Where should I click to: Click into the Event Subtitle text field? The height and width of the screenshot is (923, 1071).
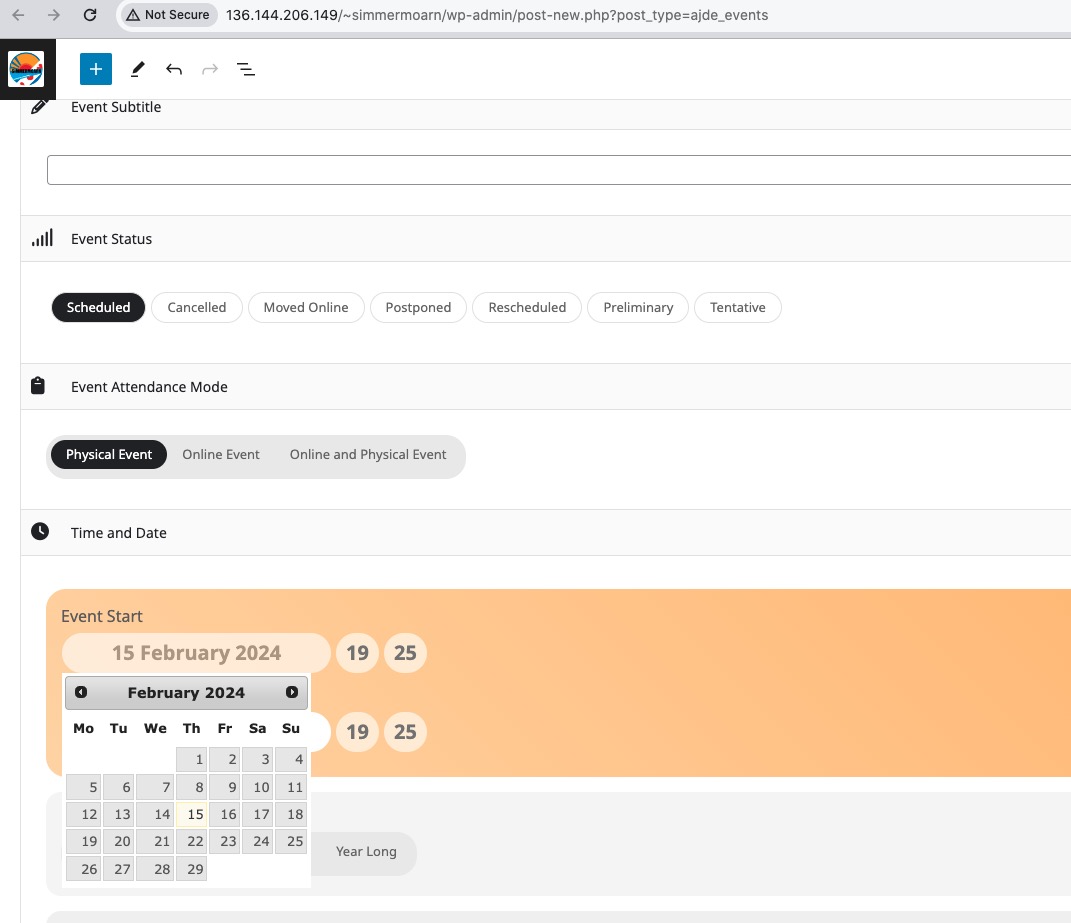559,170
